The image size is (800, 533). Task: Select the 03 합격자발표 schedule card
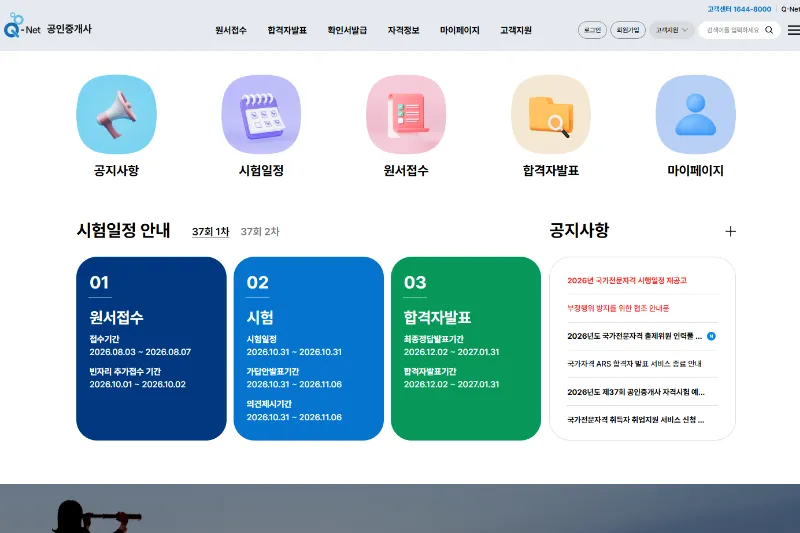tap(466, 348)
